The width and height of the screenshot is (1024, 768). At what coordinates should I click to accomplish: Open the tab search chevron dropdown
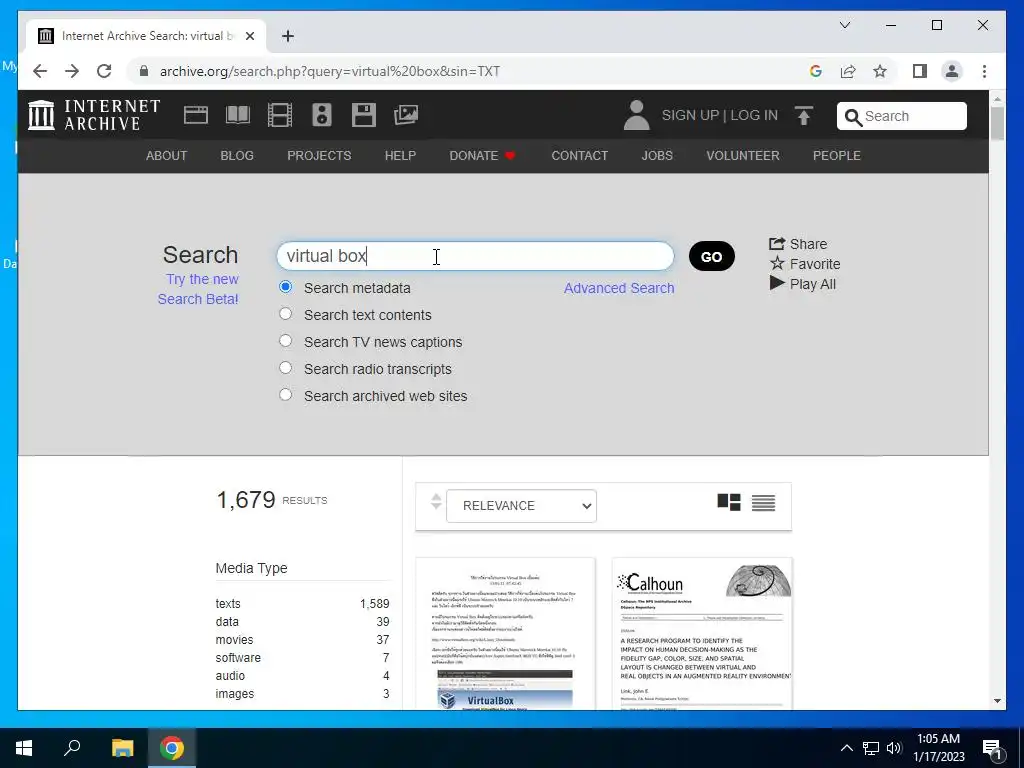coord(844,25)
